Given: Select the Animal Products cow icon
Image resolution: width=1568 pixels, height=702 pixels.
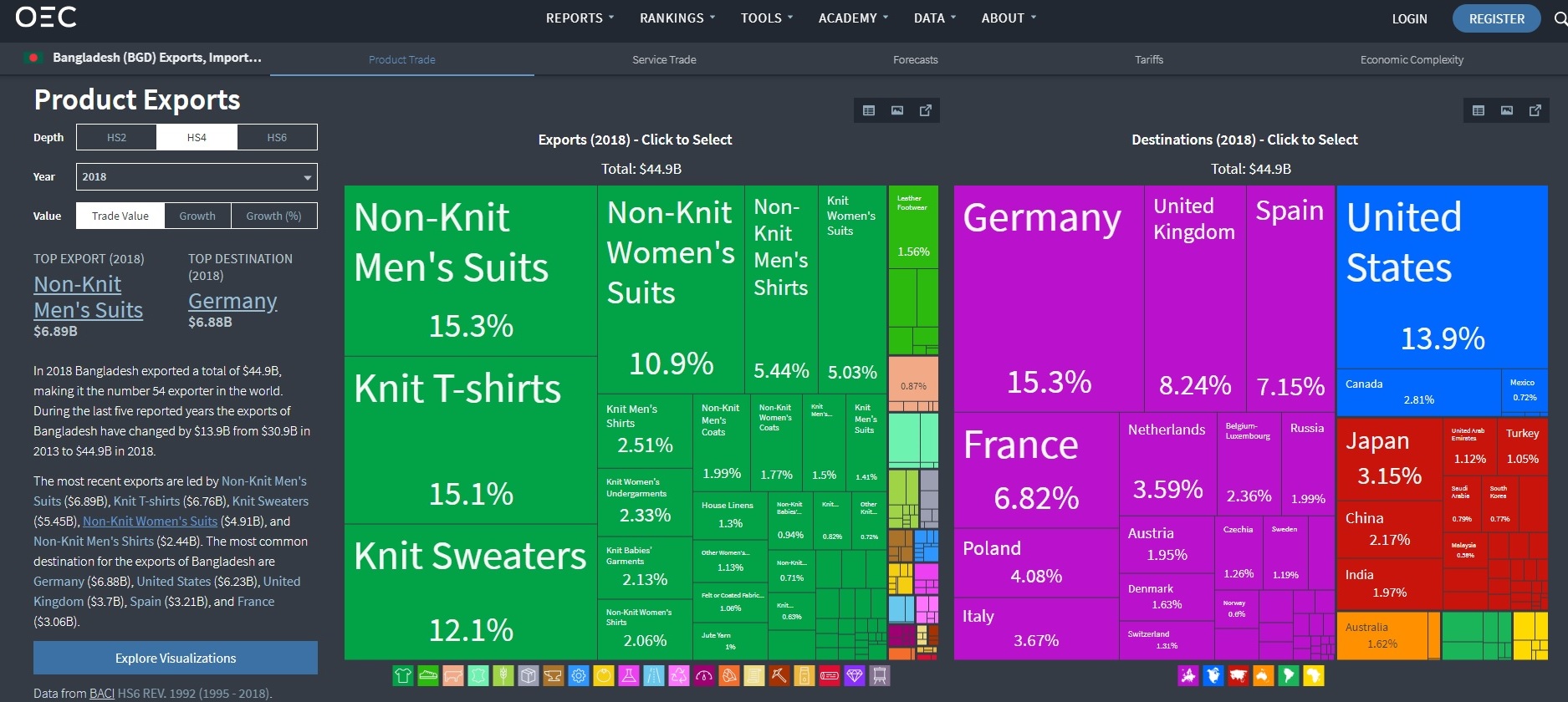Looking at the screenshot, I should (x=453, y=675).
